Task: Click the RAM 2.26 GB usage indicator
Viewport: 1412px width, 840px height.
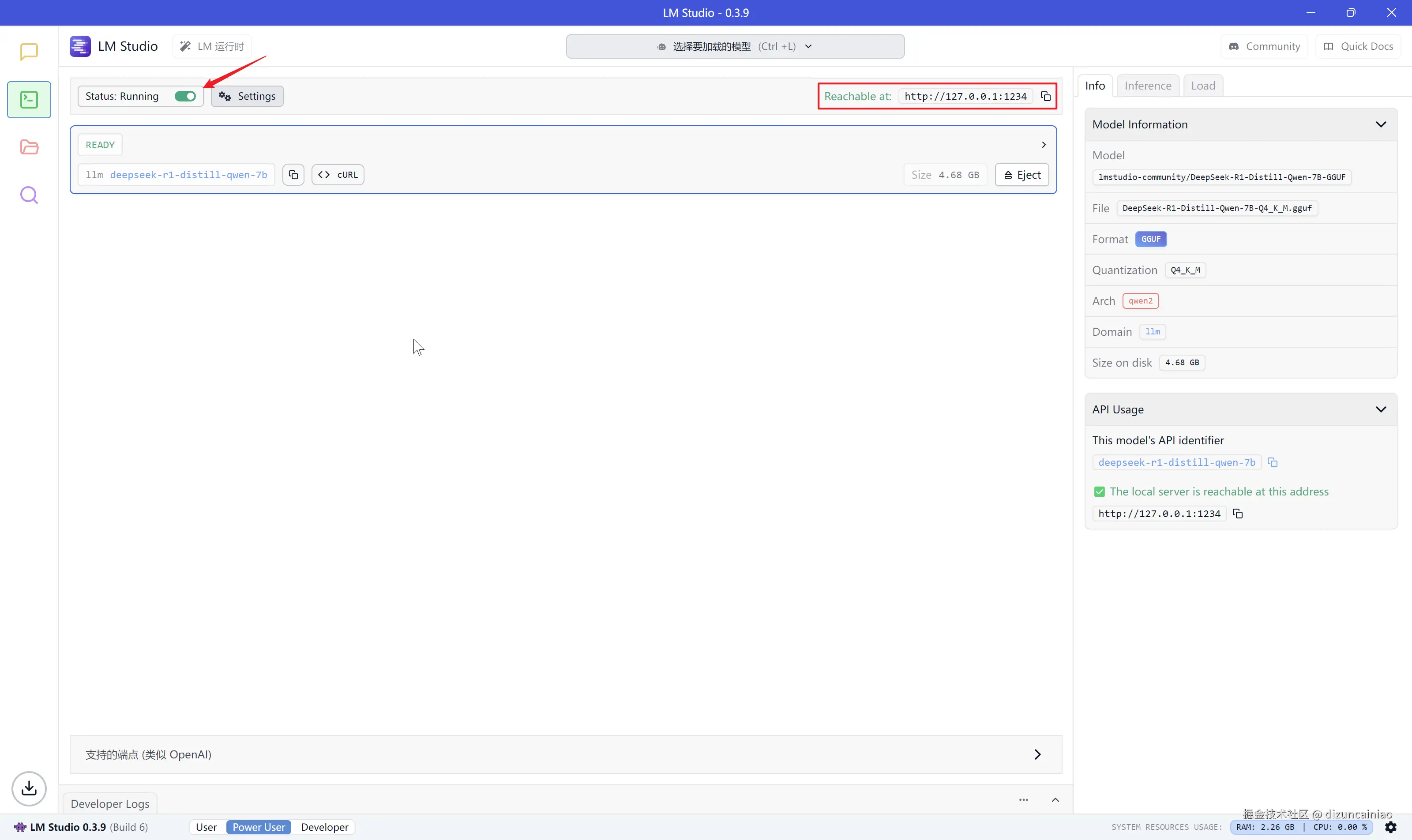Action: coord(1265,827)
